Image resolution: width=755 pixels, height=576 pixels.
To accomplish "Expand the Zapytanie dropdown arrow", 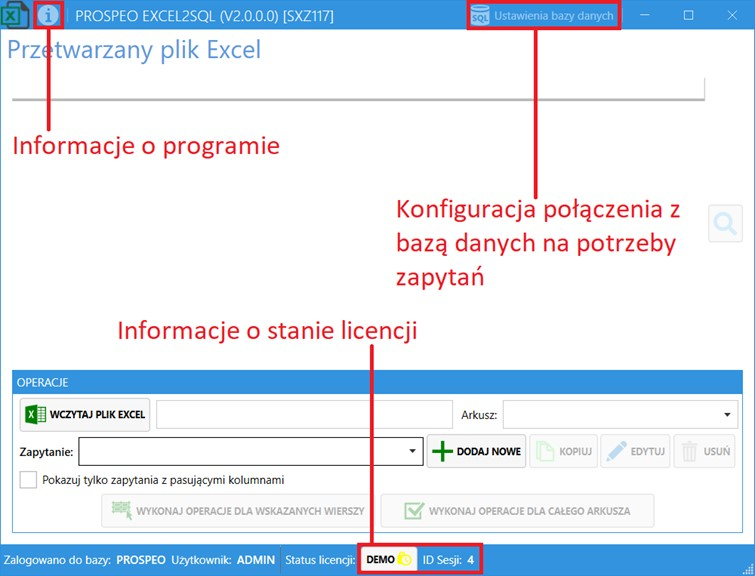I will pyautogui.click(x=413, y=452).
